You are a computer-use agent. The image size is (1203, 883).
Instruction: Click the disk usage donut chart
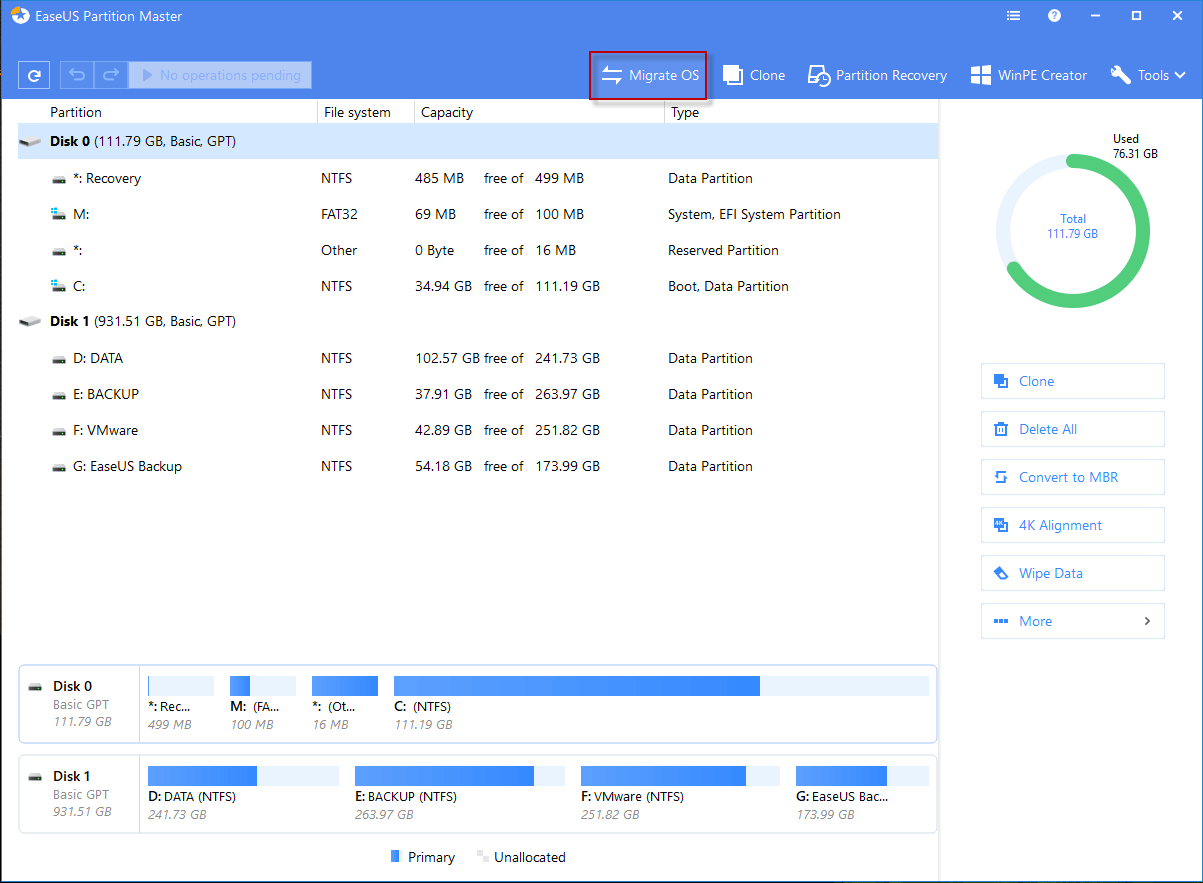click(1073, 230)
